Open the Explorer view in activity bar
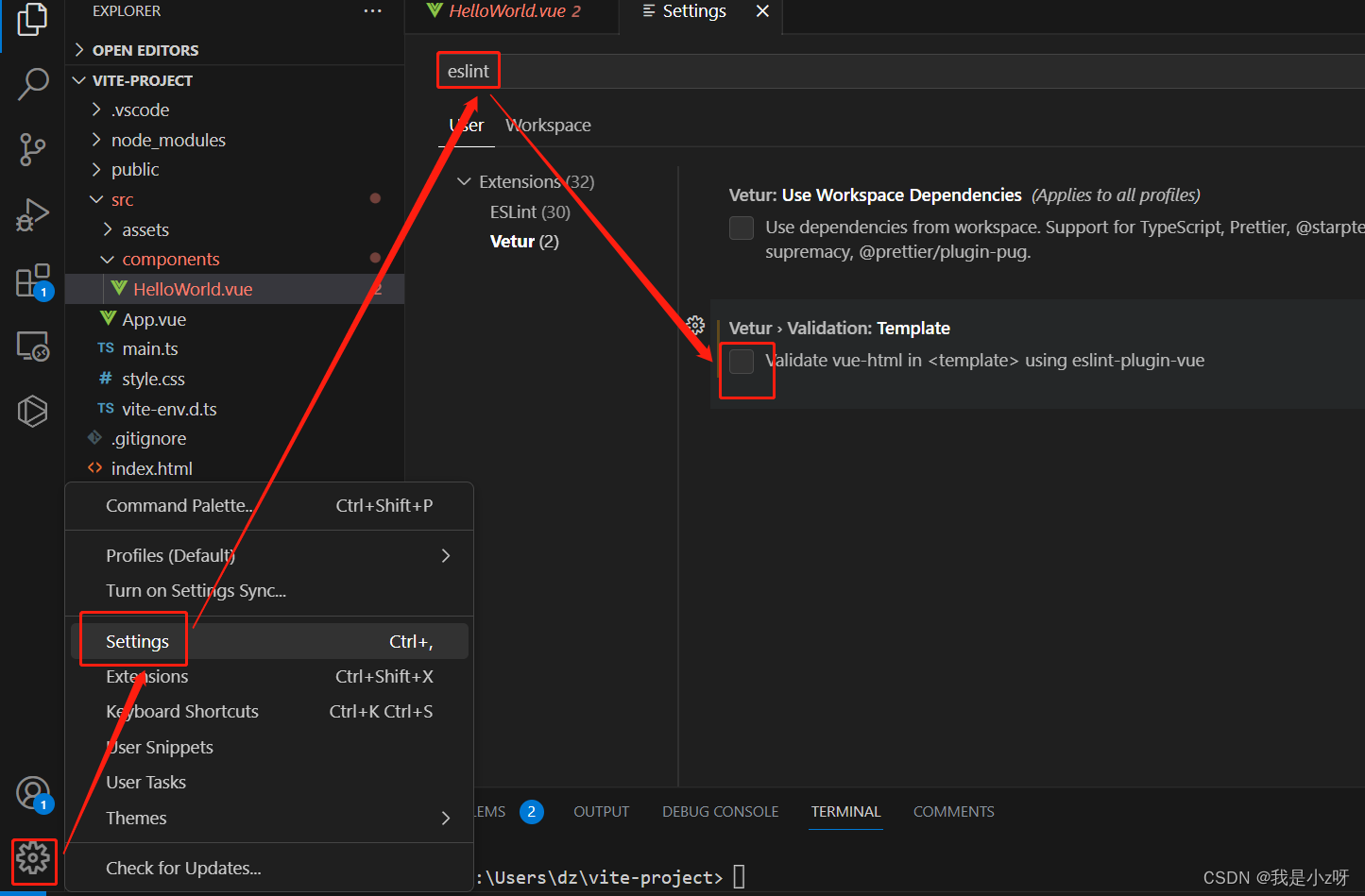The width and height of the screenshot is (1365, 896). pyautogui.click(x=32, y=19)
